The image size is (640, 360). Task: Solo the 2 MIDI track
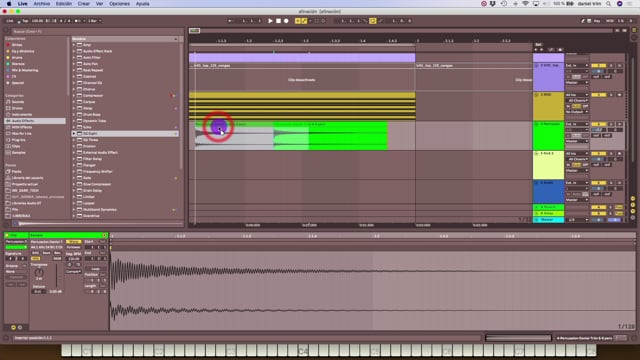[x=611, y=95]
